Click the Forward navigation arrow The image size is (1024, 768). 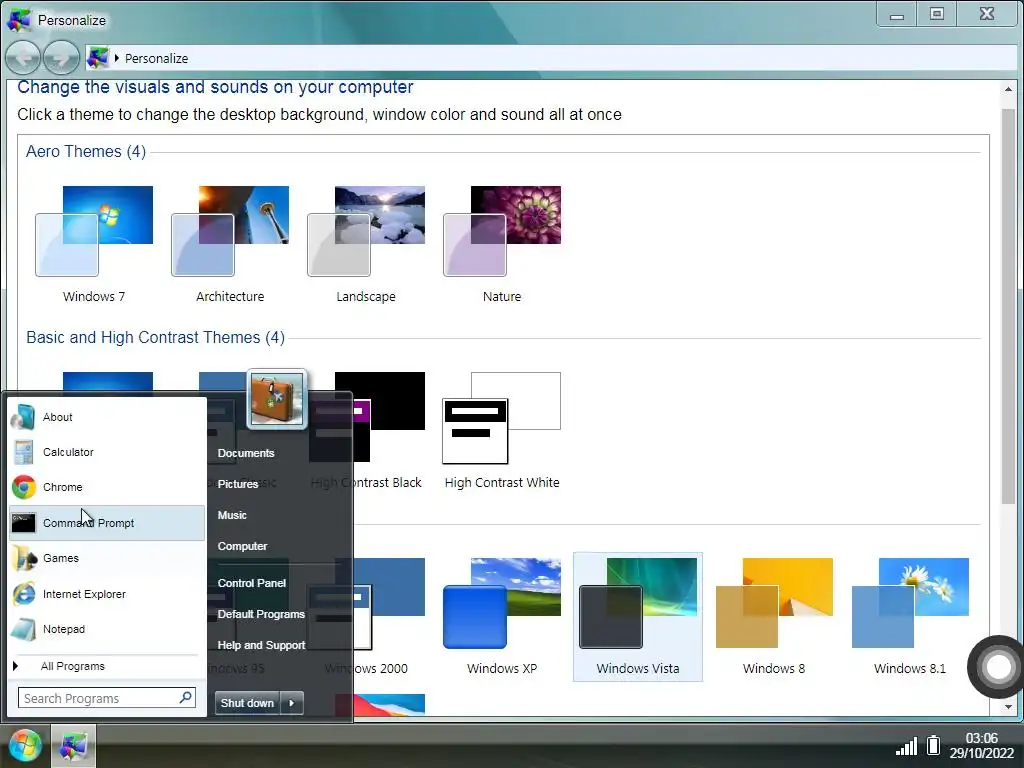(x=61, y=58)
